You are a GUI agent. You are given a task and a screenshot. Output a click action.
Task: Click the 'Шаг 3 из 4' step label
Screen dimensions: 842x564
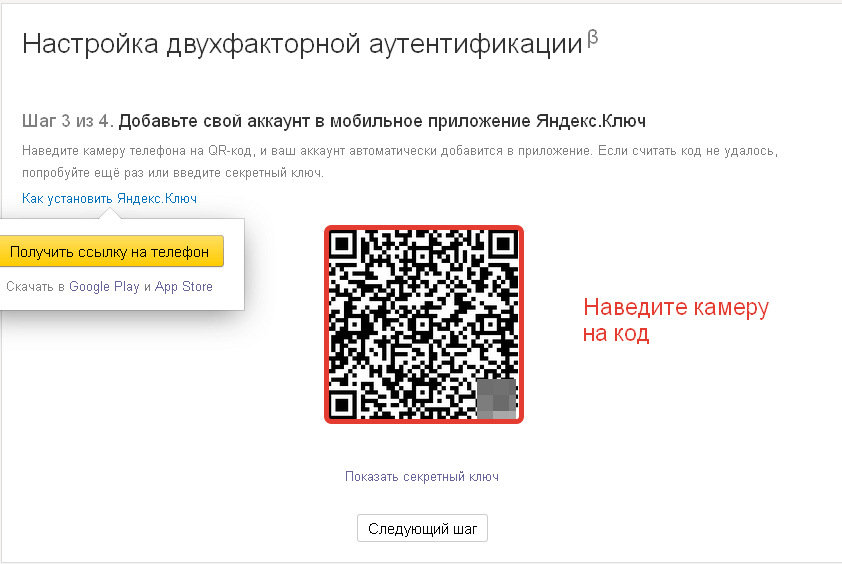pyautogui.click(x=68, y=121)
